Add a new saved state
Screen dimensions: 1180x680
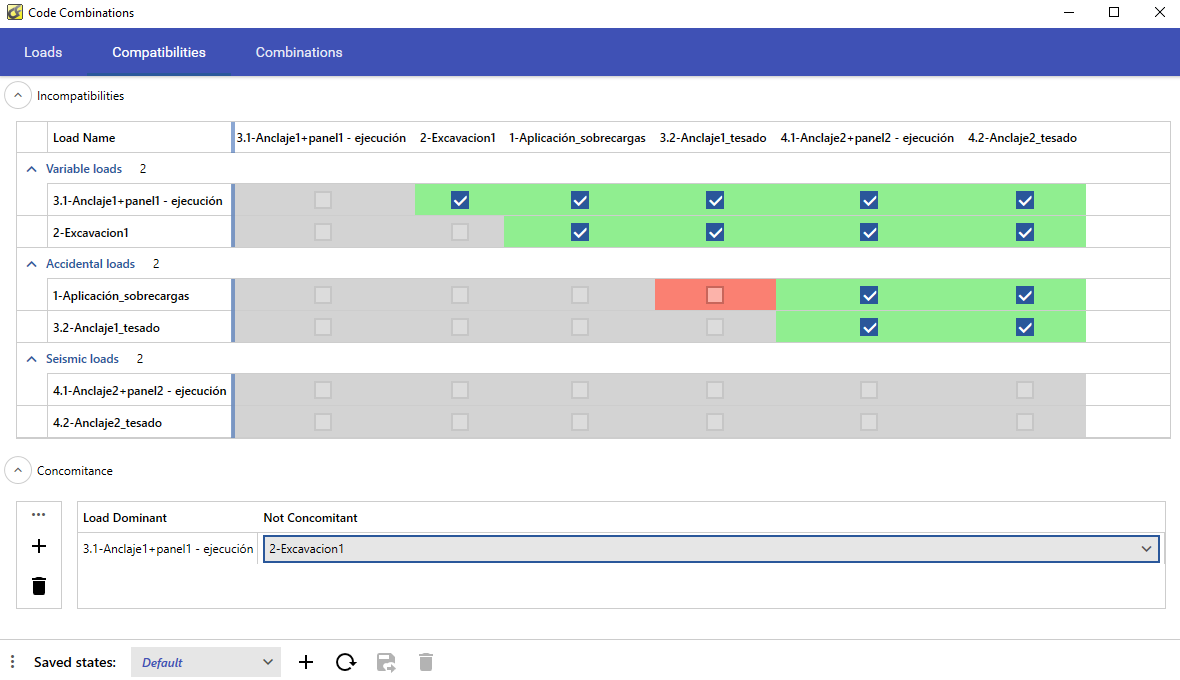tap(306, 662)
